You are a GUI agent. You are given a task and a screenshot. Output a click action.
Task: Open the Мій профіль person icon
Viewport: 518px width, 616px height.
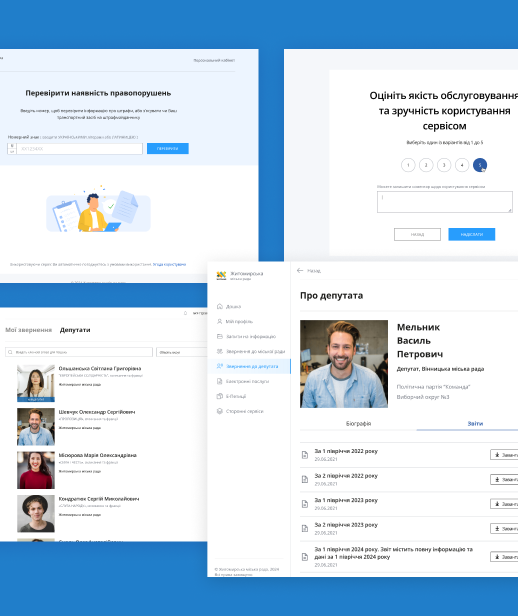[220, 321]
